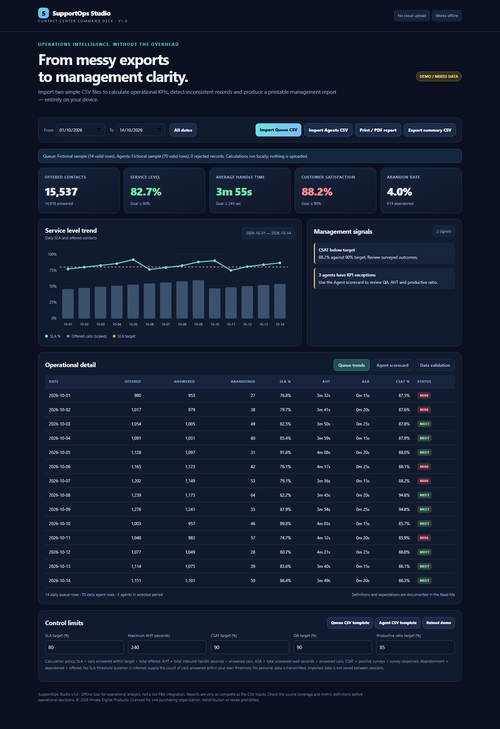This screenshot has width=500, height=729.
Task: Click the 2 signals badge
Action: 443,232
